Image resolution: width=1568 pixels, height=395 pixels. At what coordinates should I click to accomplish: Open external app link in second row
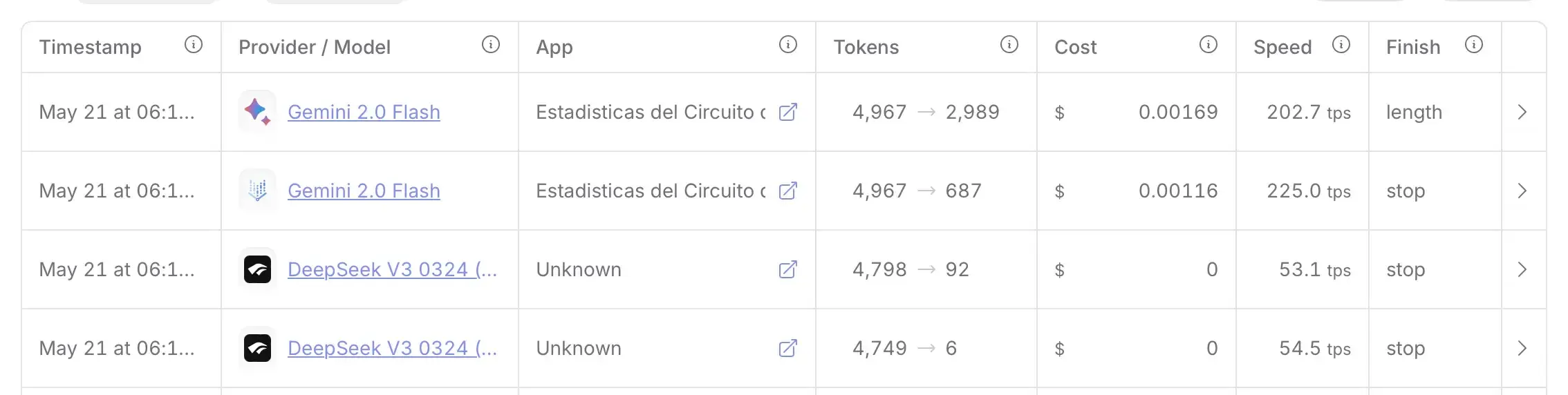pyautogui.click(x=788, y=191)
